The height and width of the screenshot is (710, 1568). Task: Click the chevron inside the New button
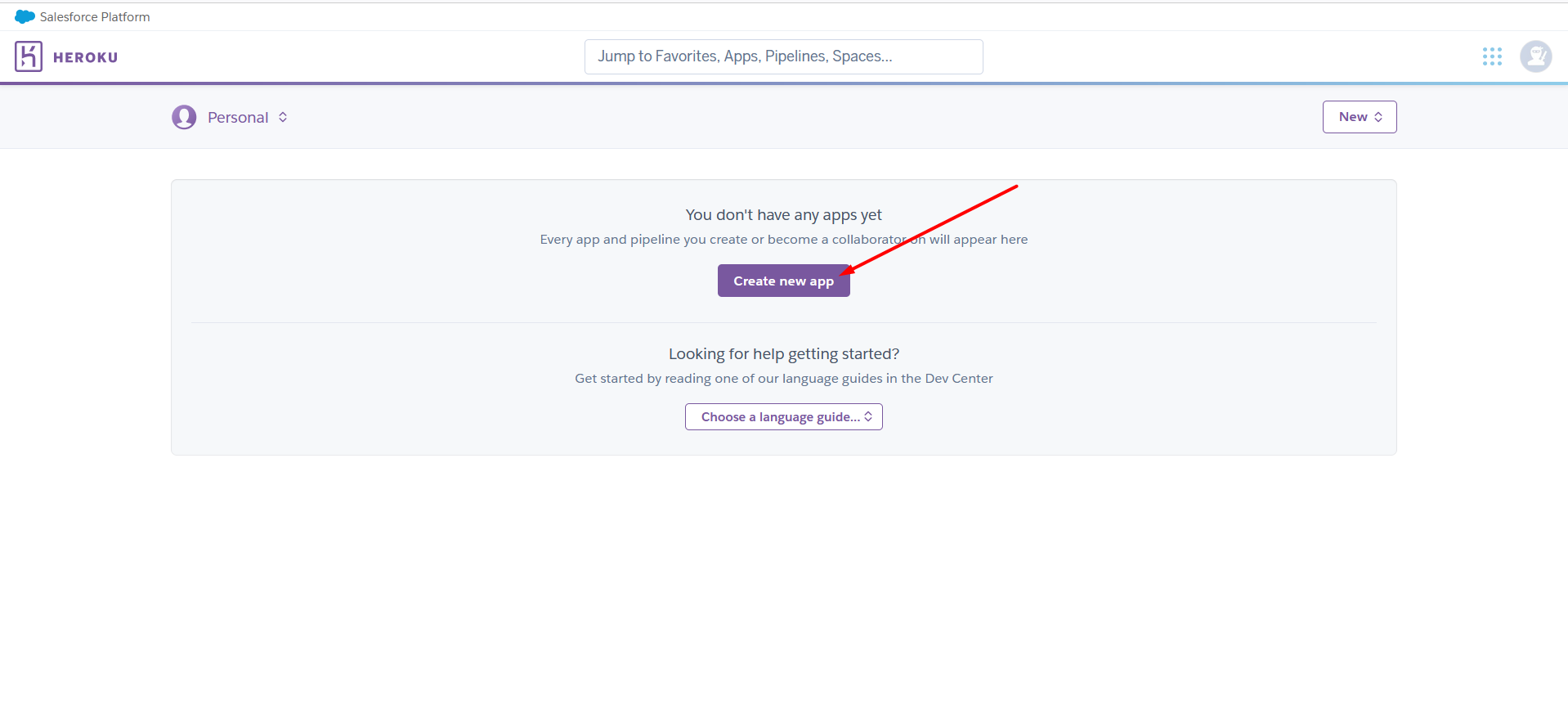tap(1378, 117)
